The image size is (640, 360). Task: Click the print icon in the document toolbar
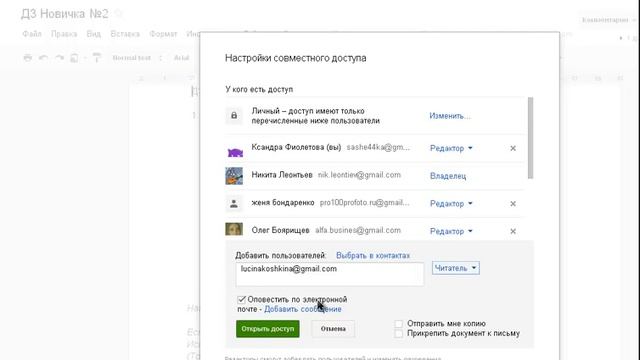tap(28, 58)
